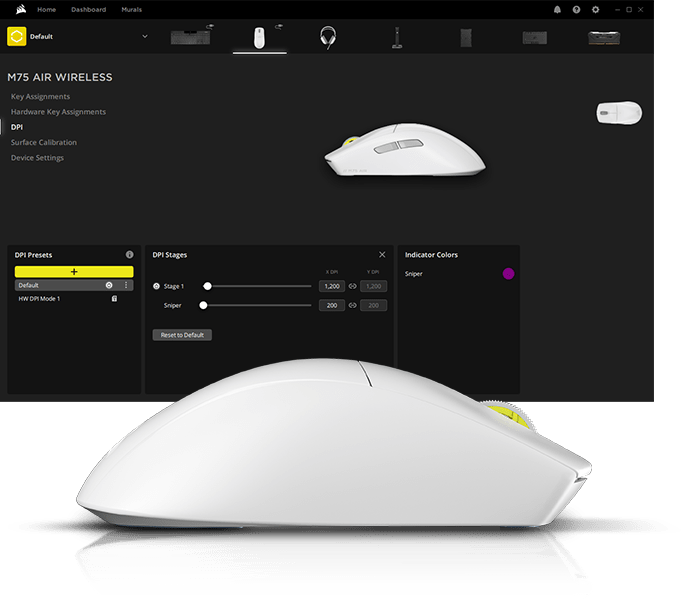Select the DPI section

(x=17, y=127)
